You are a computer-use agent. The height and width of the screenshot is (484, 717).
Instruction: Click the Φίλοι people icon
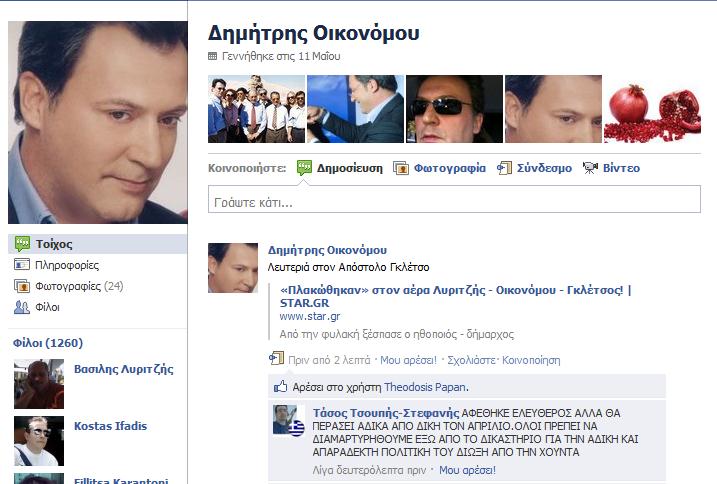coord(21,307)
